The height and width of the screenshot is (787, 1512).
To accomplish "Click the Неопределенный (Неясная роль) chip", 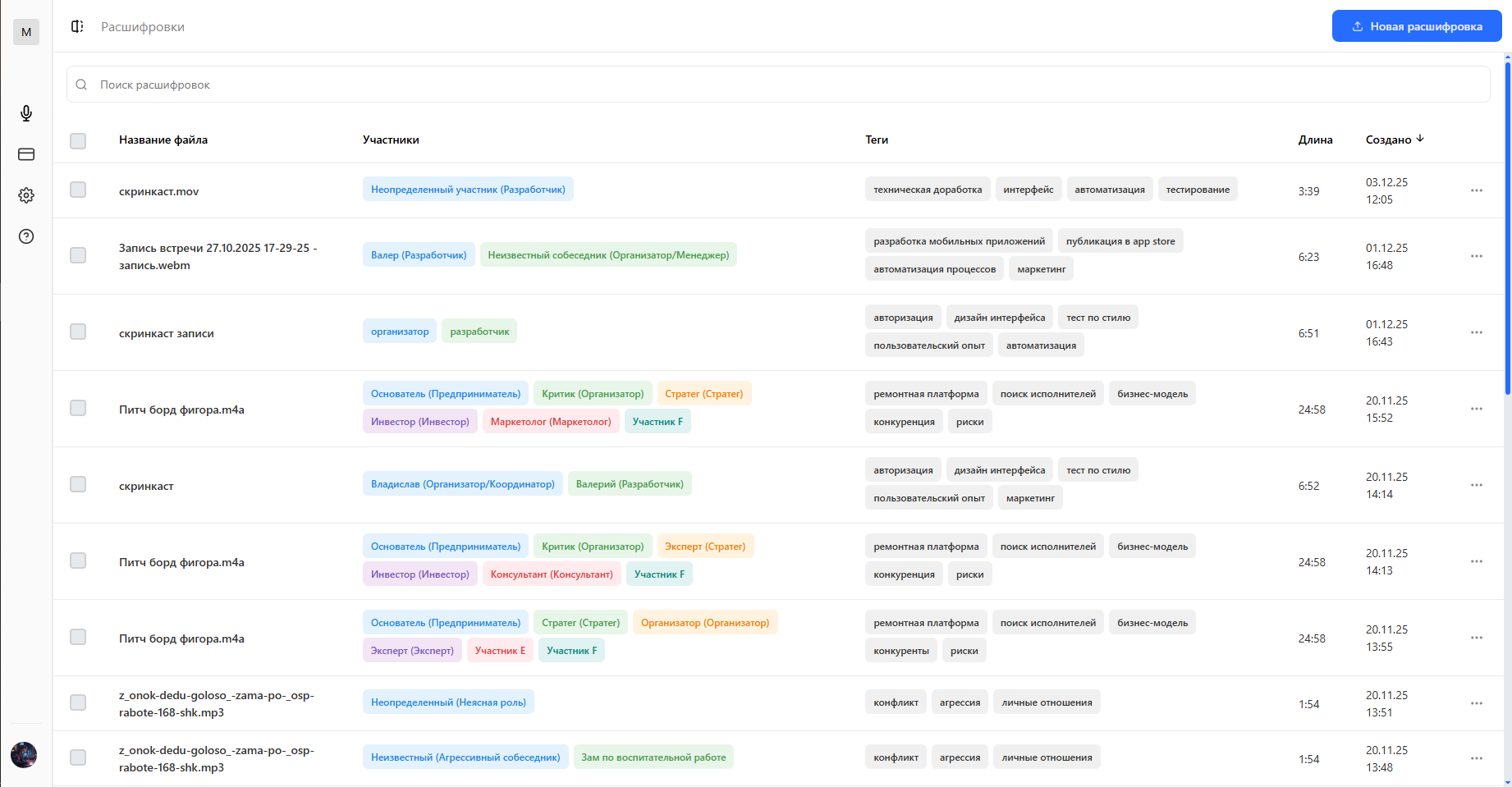I will click(448, 702).
